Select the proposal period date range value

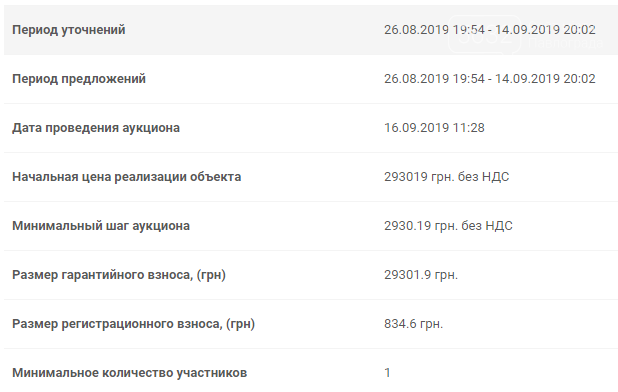coord(490,79)
